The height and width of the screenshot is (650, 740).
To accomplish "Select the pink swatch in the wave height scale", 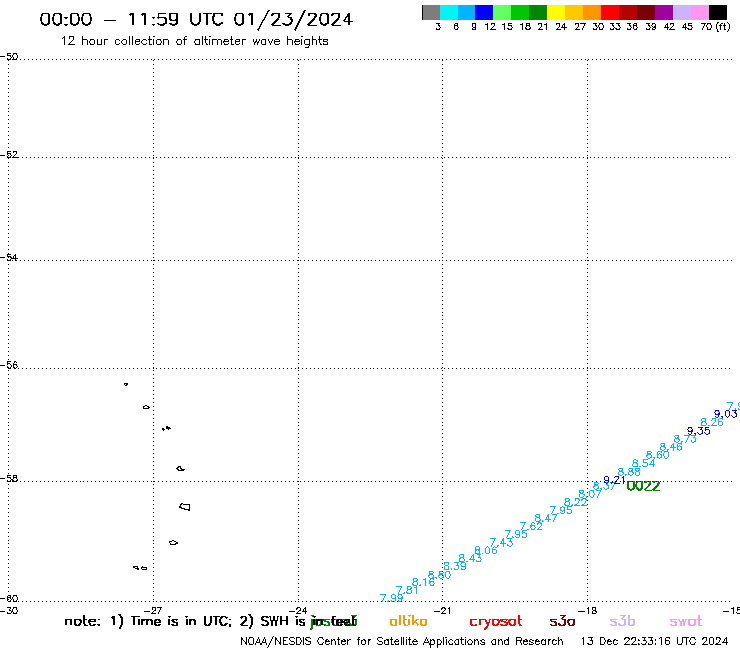I will 700,12.
